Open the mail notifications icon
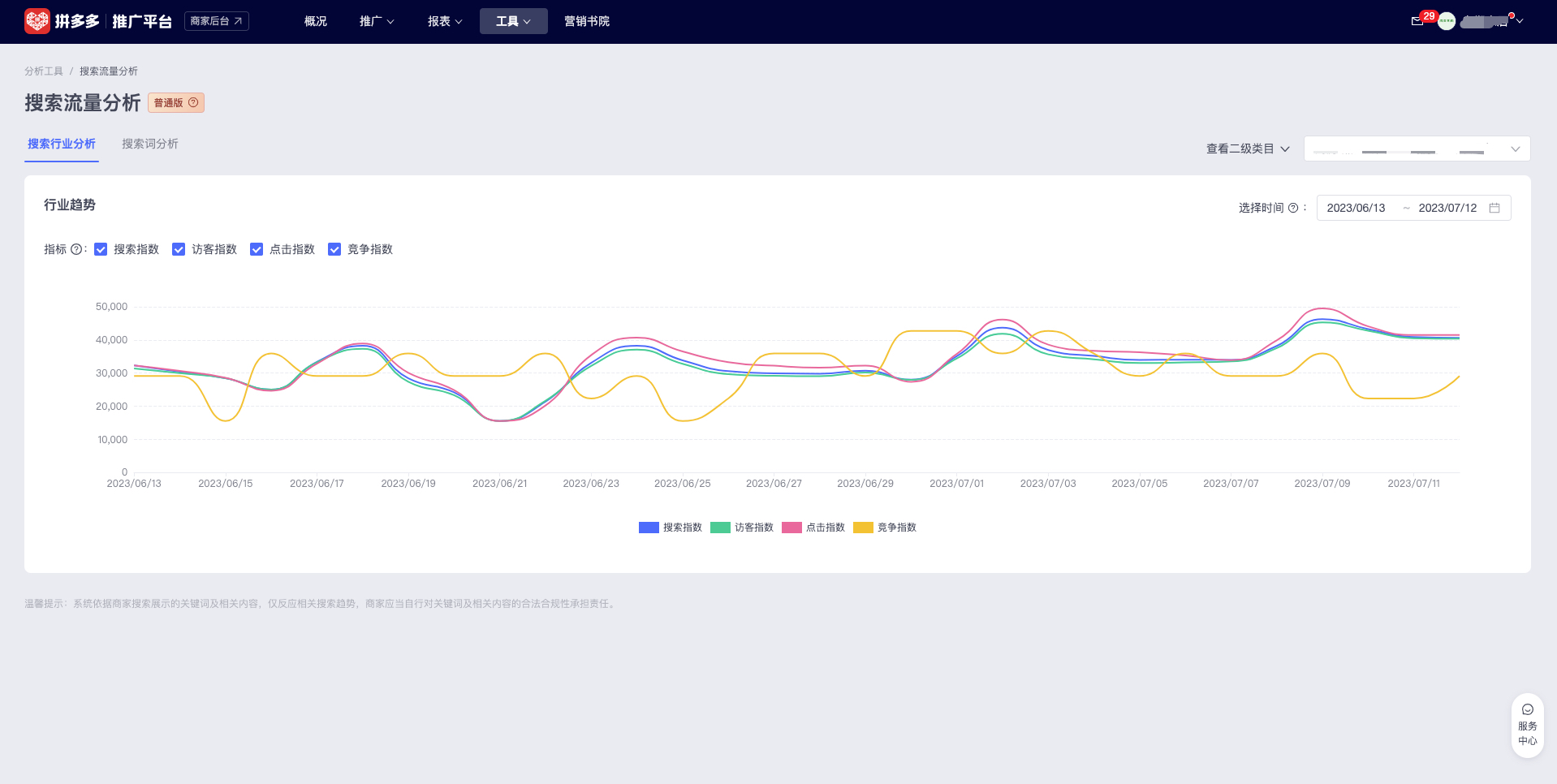The height and width of the screenshot is (784, 1557). coord(1417,22)
